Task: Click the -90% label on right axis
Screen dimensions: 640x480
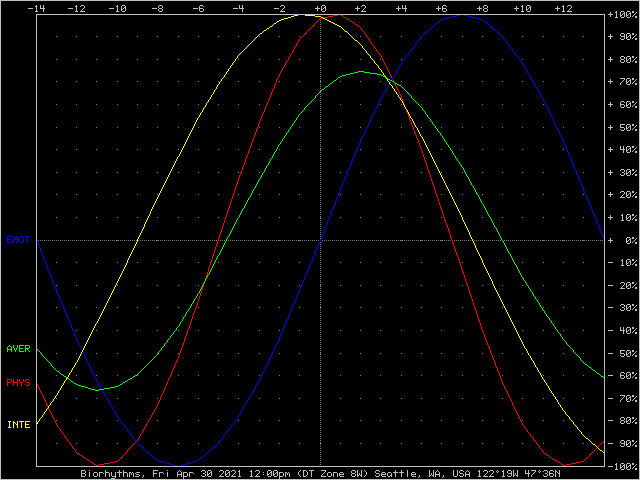Action: pos(622,444)
